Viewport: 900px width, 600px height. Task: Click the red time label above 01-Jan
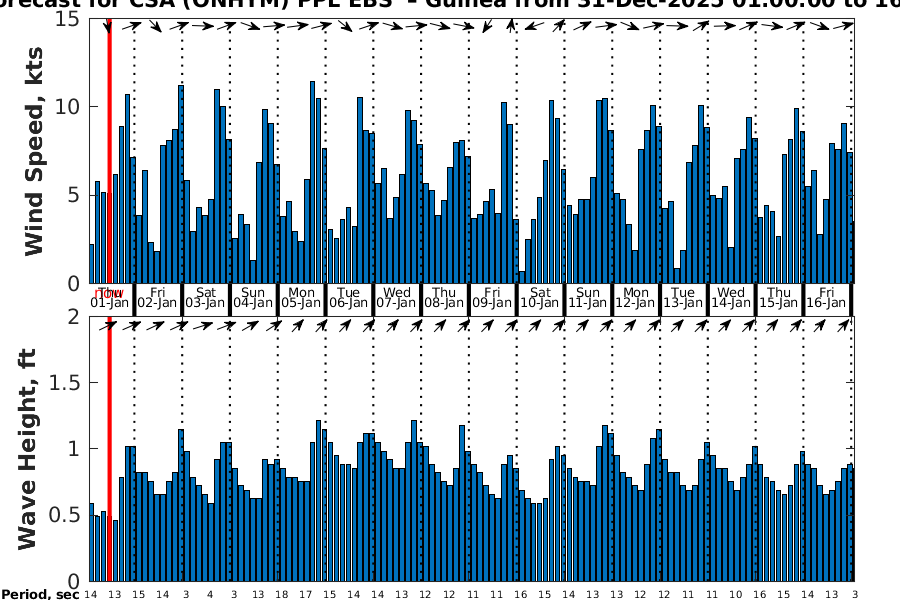pyautogui.click(x=109, y=293)
